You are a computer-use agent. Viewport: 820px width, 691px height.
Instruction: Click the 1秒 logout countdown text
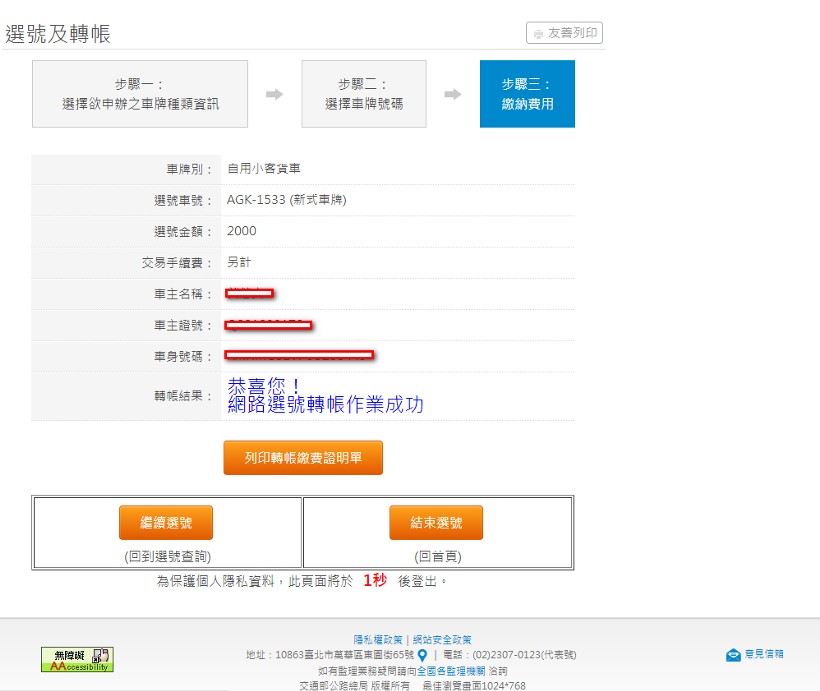click(x=374, y=580)
